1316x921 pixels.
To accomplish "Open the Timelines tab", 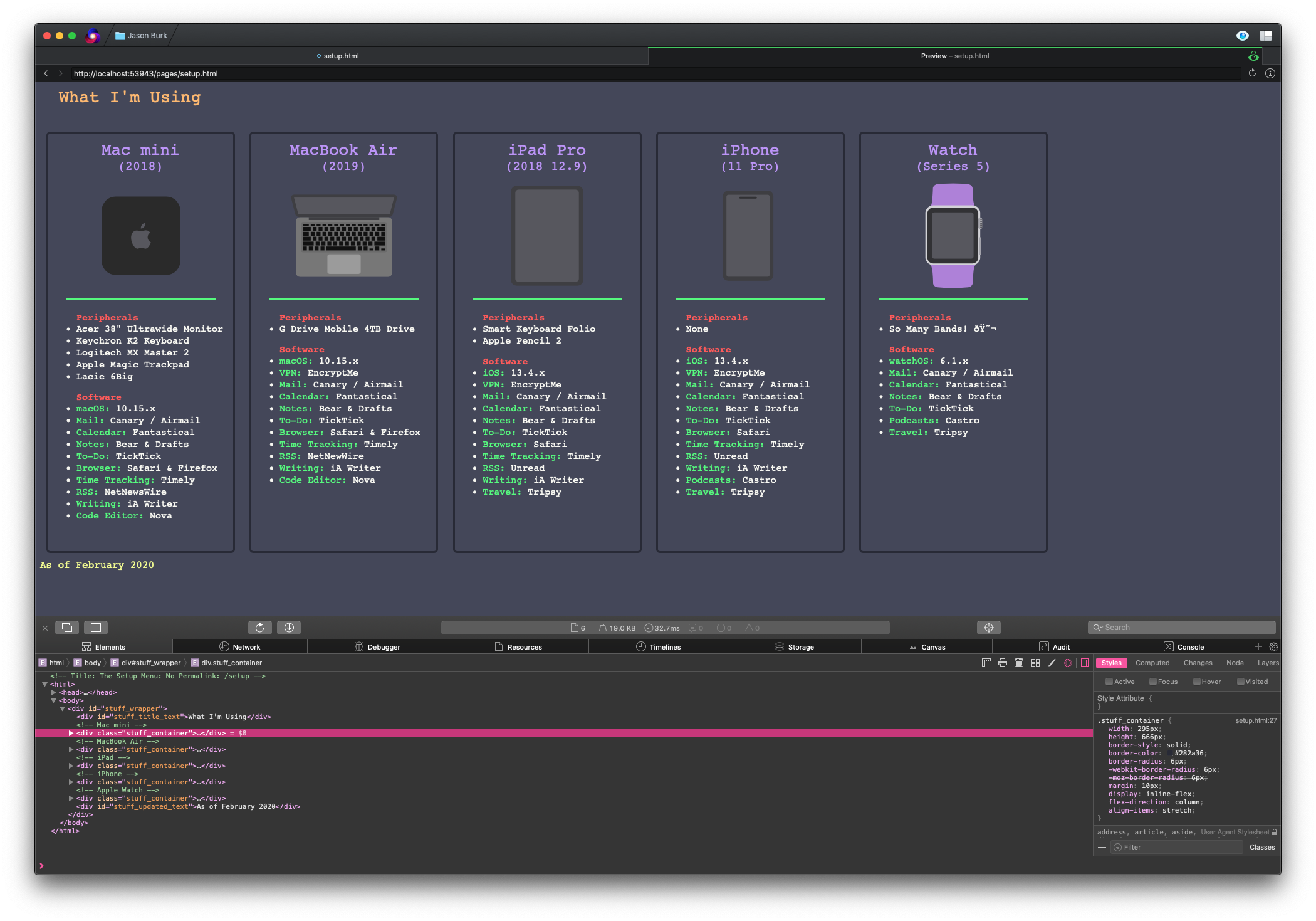I will [658, 647].
